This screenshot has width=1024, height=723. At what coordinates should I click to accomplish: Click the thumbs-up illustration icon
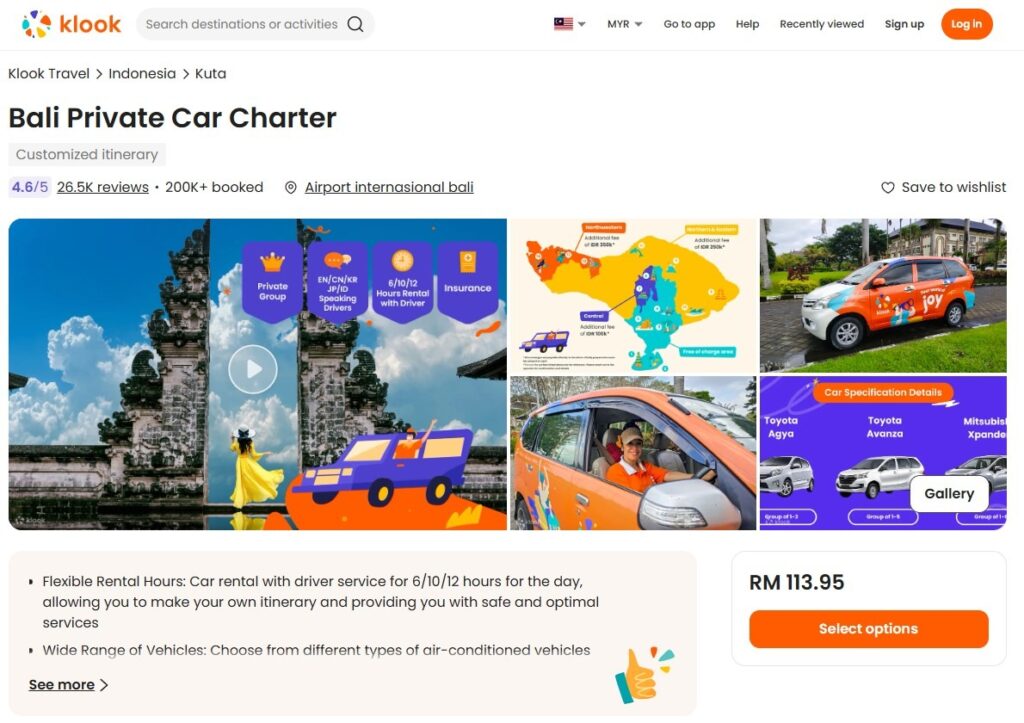tap(645, 675)
